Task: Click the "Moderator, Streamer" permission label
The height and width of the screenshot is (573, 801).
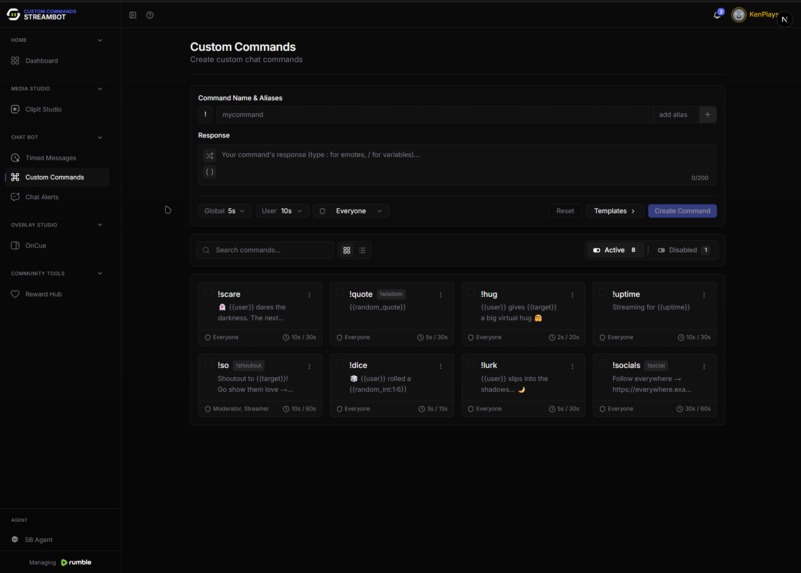Action: tap(240, 409)
